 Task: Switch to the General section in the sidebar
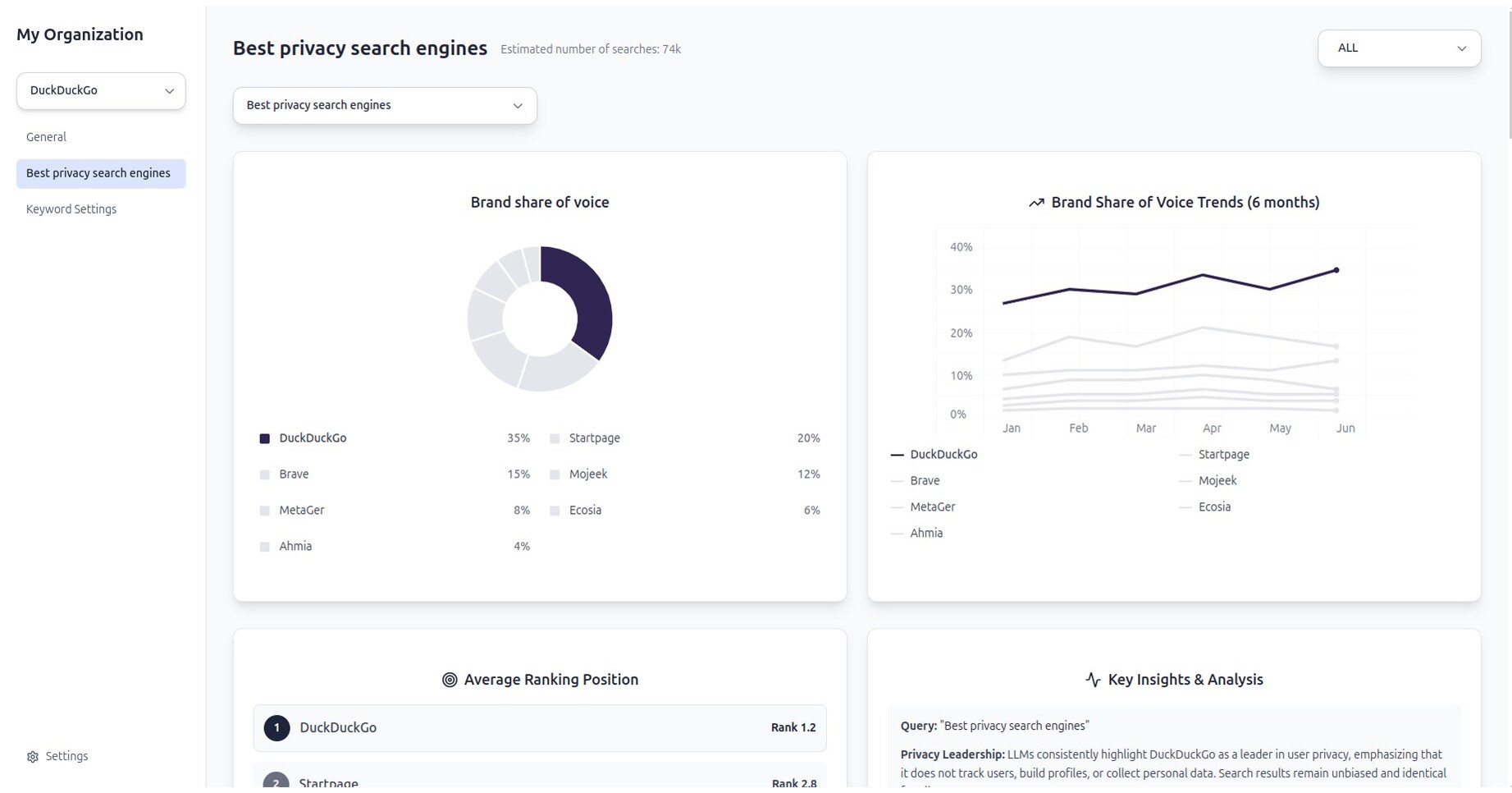click(46, 136)
